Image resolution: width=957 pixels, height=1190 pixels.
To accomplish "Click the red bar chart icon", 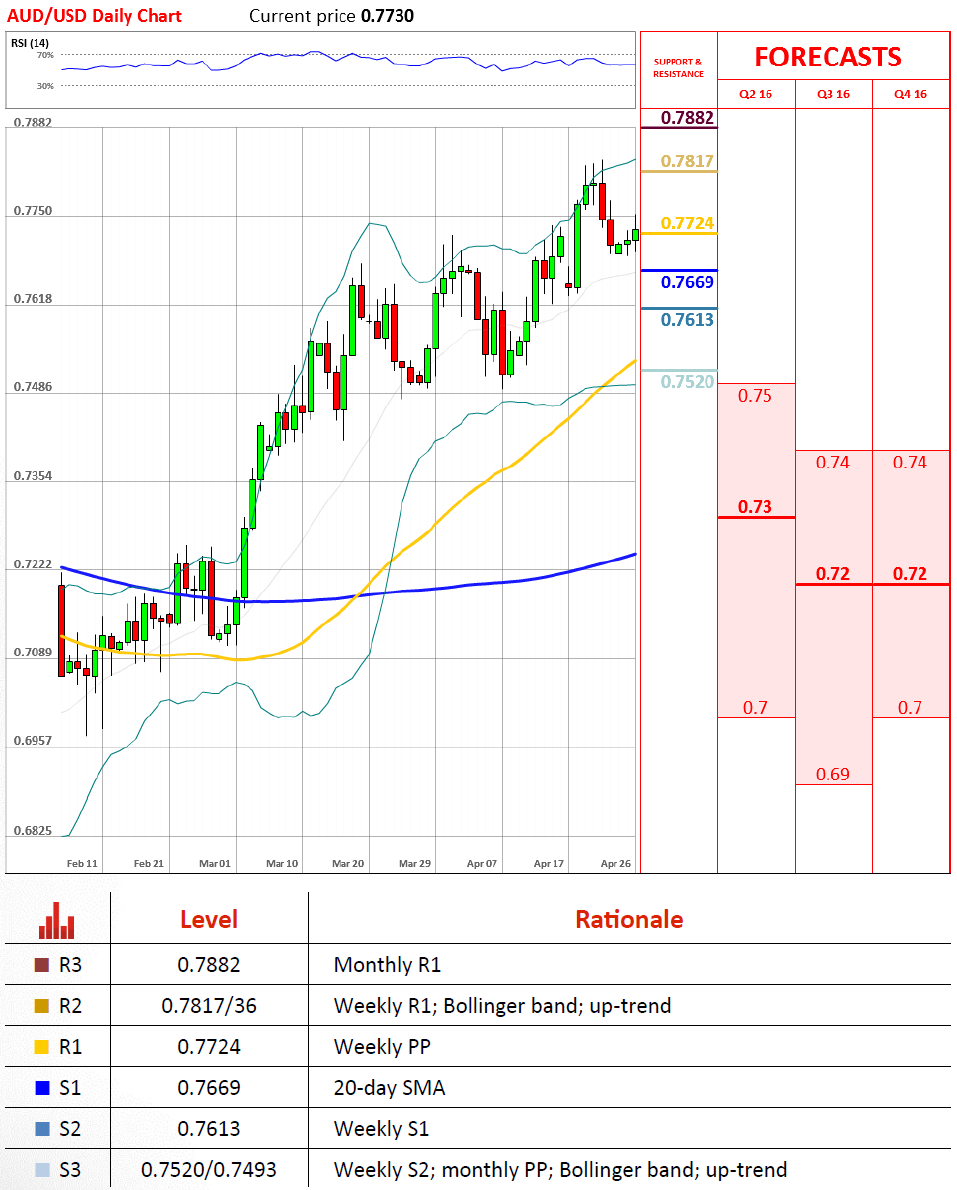I will tap(57, 921).
